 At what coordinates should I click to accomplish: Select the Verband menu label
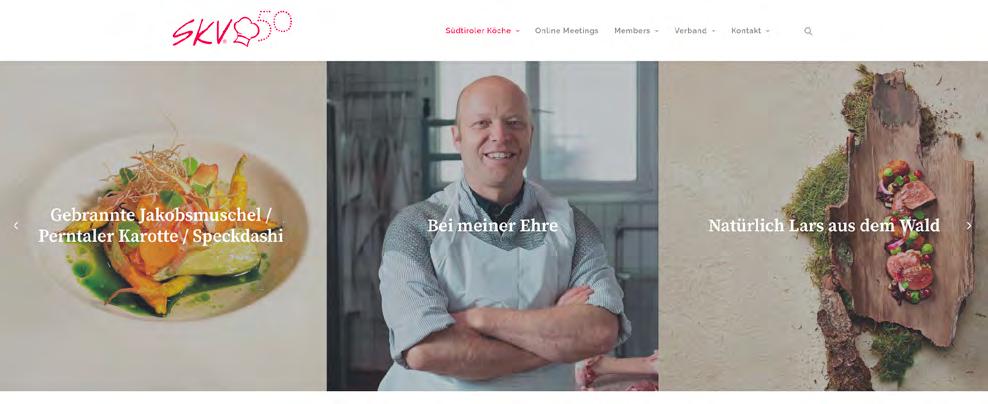(691, 31)
